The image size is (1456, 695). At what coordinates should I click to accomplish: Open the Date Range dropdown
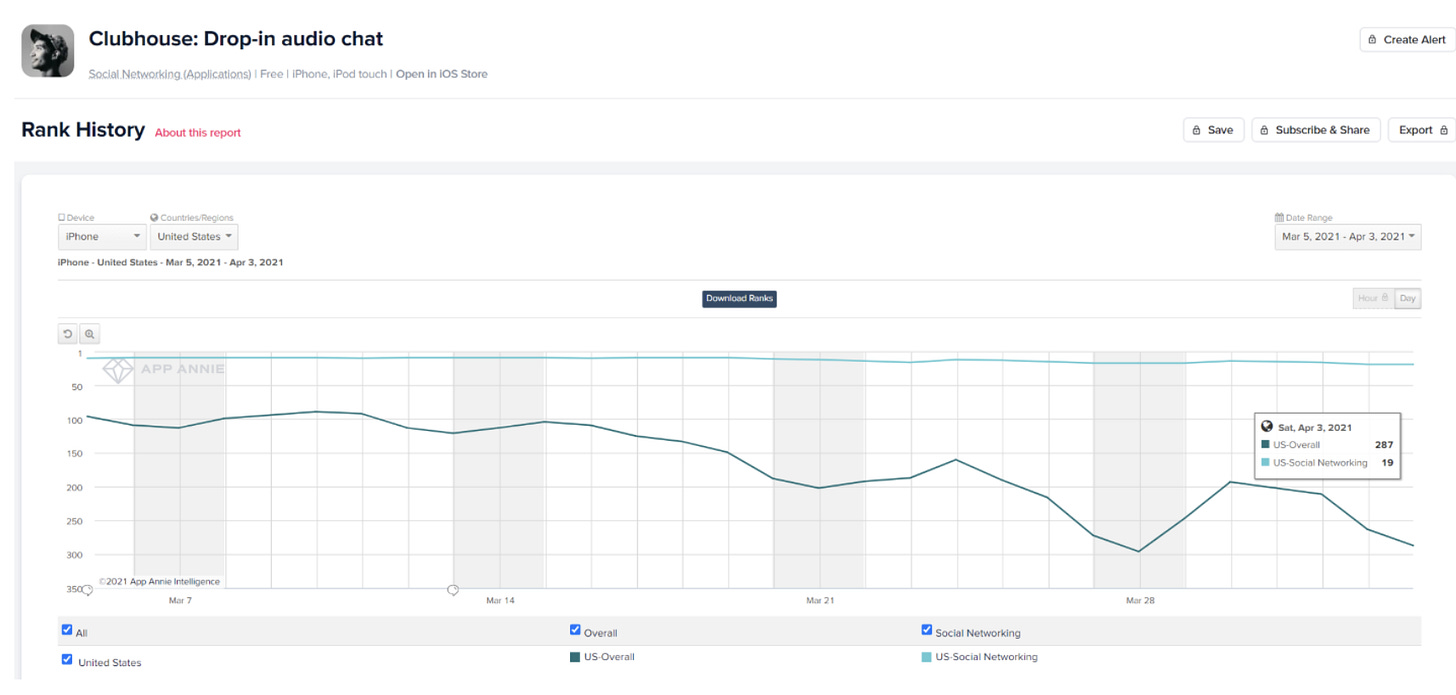pos(1348,237)
